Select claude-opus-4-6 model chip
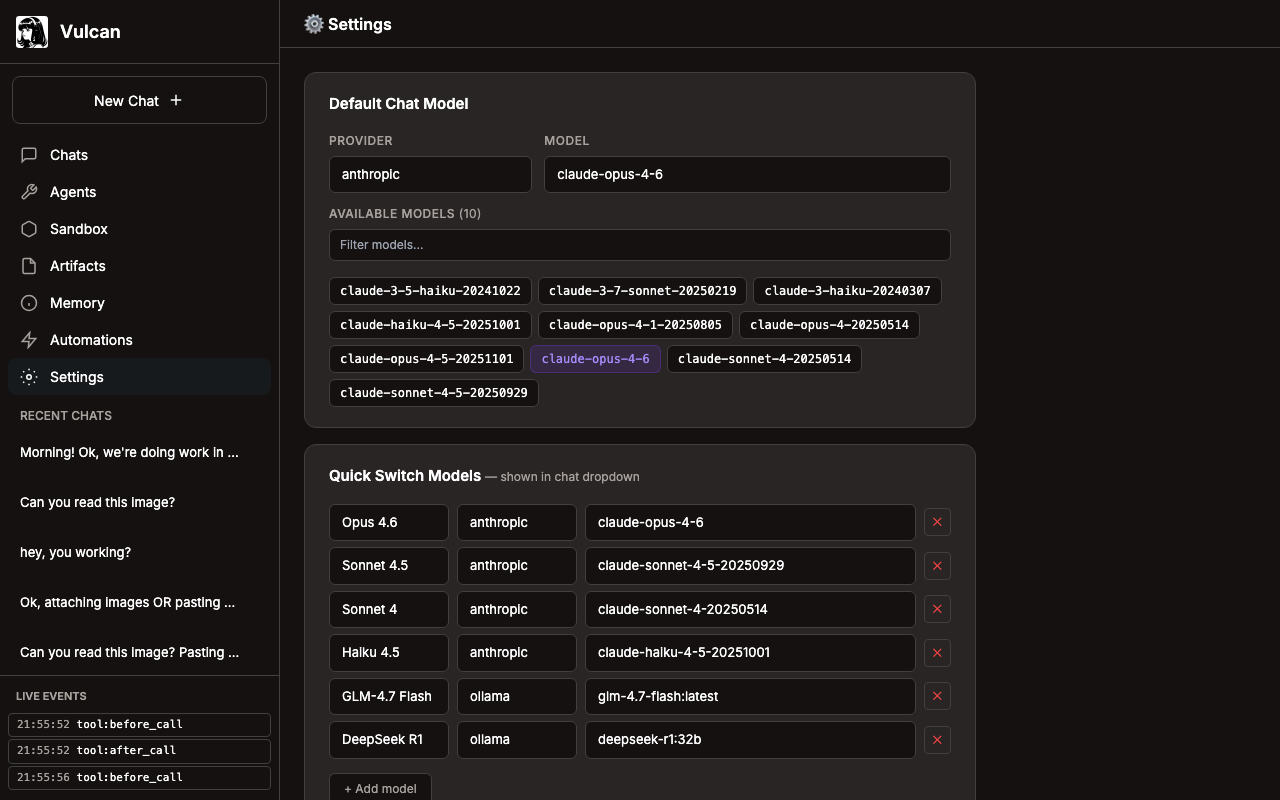 pos(595,359)
